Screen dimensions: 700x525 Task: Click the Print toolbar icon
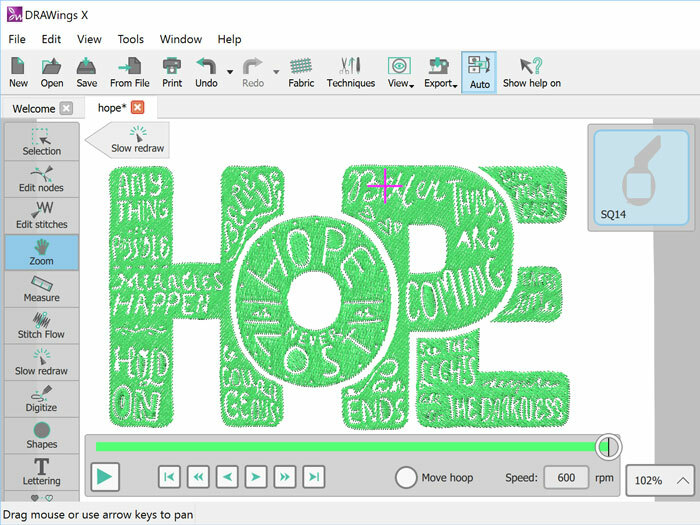coord(172,72)
